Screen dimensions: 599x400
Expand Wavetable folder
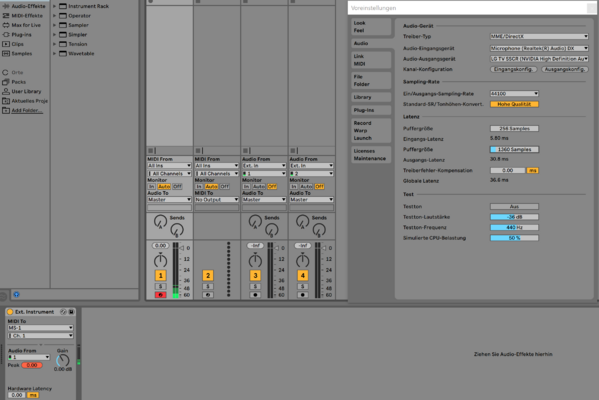[54, 53]
